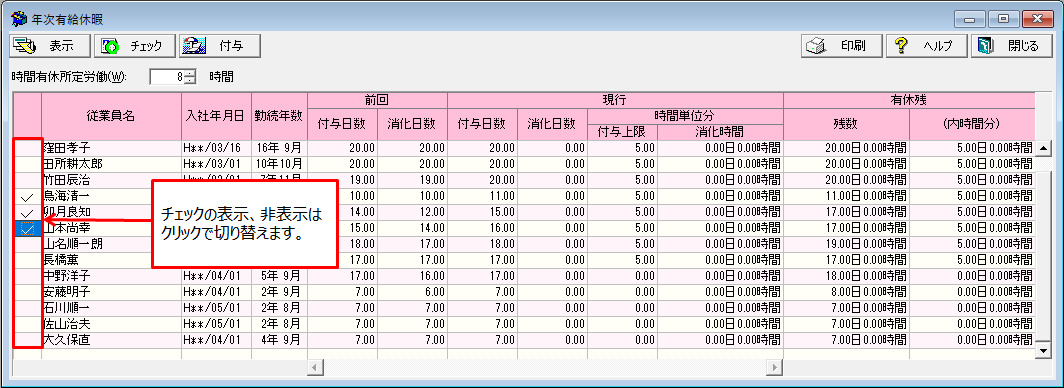Click 12.00 previous used days for 卯月良知
The height and width of the screenshot is (388, 1064).
point(412,212)
